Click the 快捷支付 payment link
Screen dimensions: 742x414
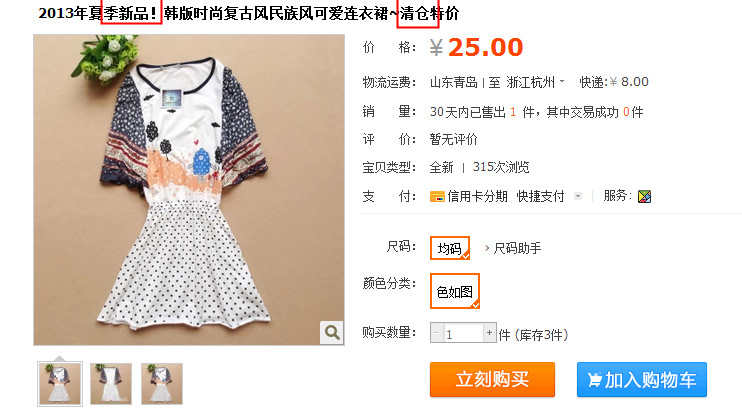(540, 196)
